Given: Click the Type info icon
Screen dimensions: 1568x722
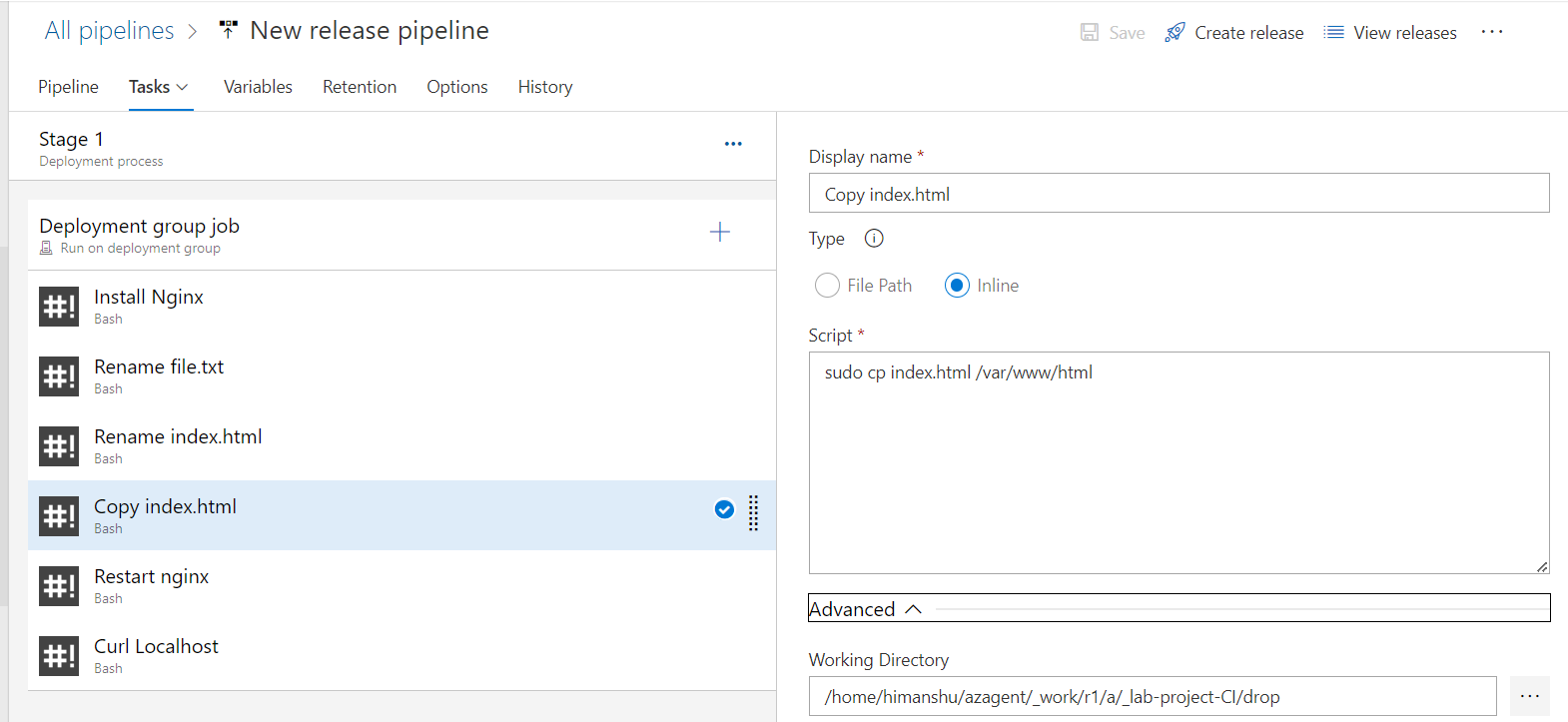Looking at the screenshot, I should (x=874, y=239).
